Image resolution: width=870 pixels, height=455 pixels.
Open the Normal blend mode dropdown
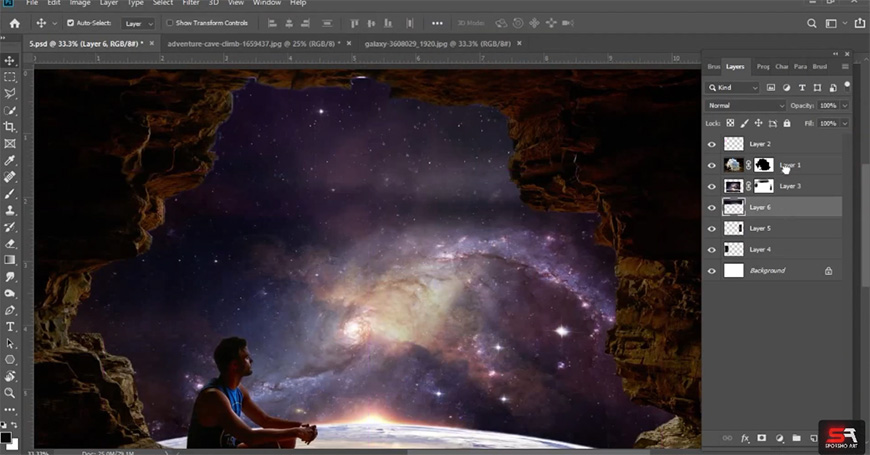tap(745, 105)
